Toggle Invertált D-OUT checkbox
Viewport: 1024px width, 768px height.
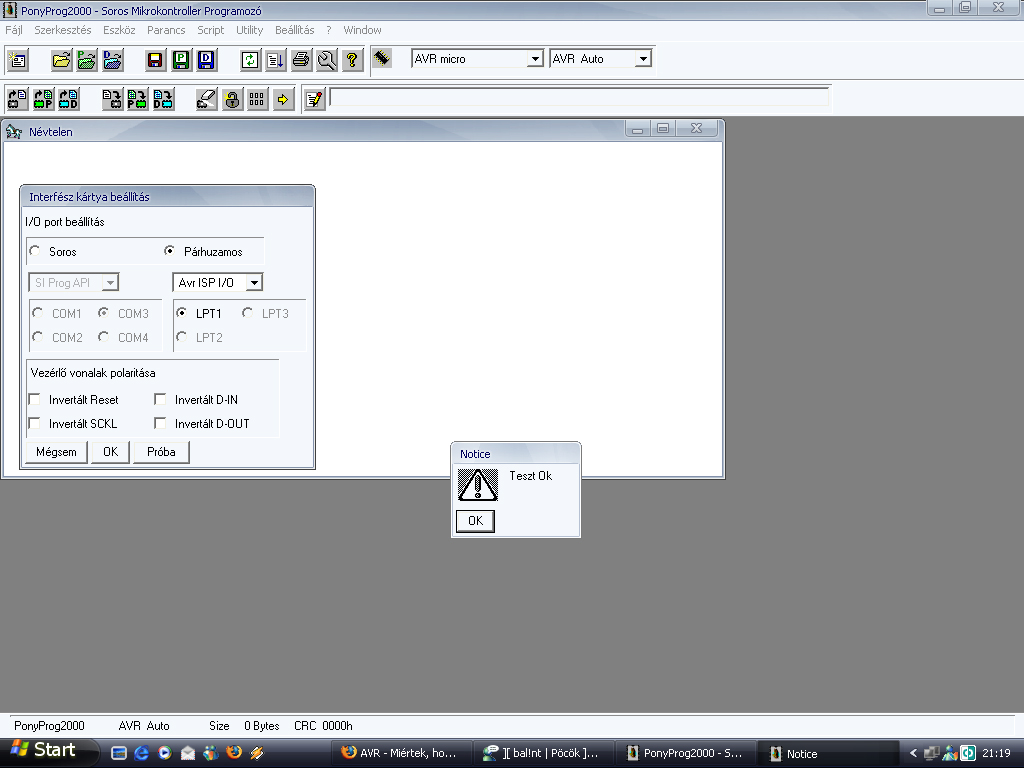pos(161,423)
